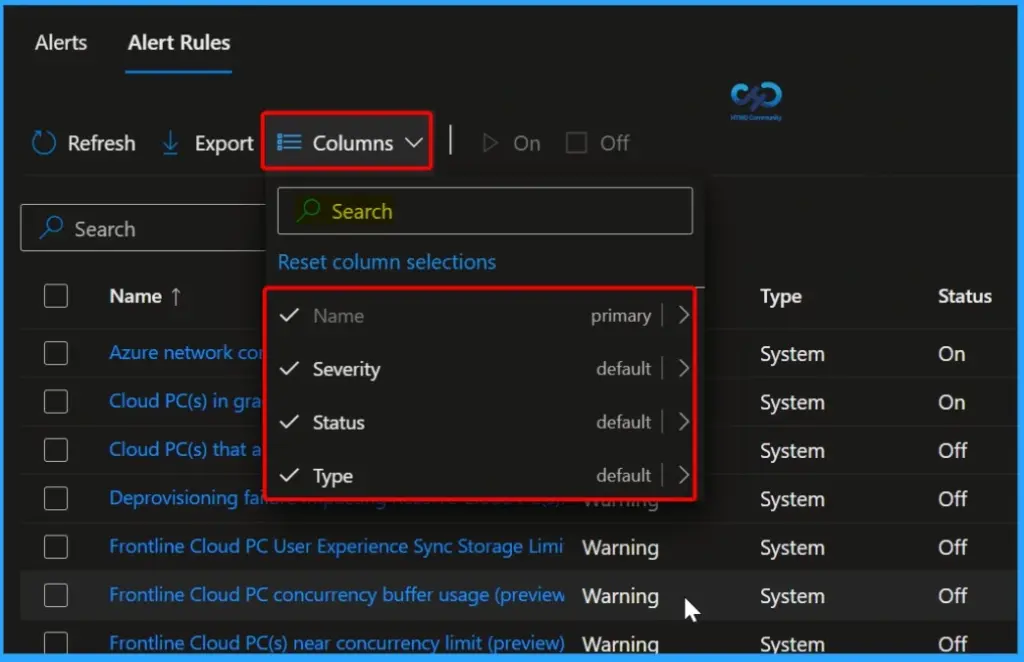
Task: Click the Status column header
Action: (965, 296)
